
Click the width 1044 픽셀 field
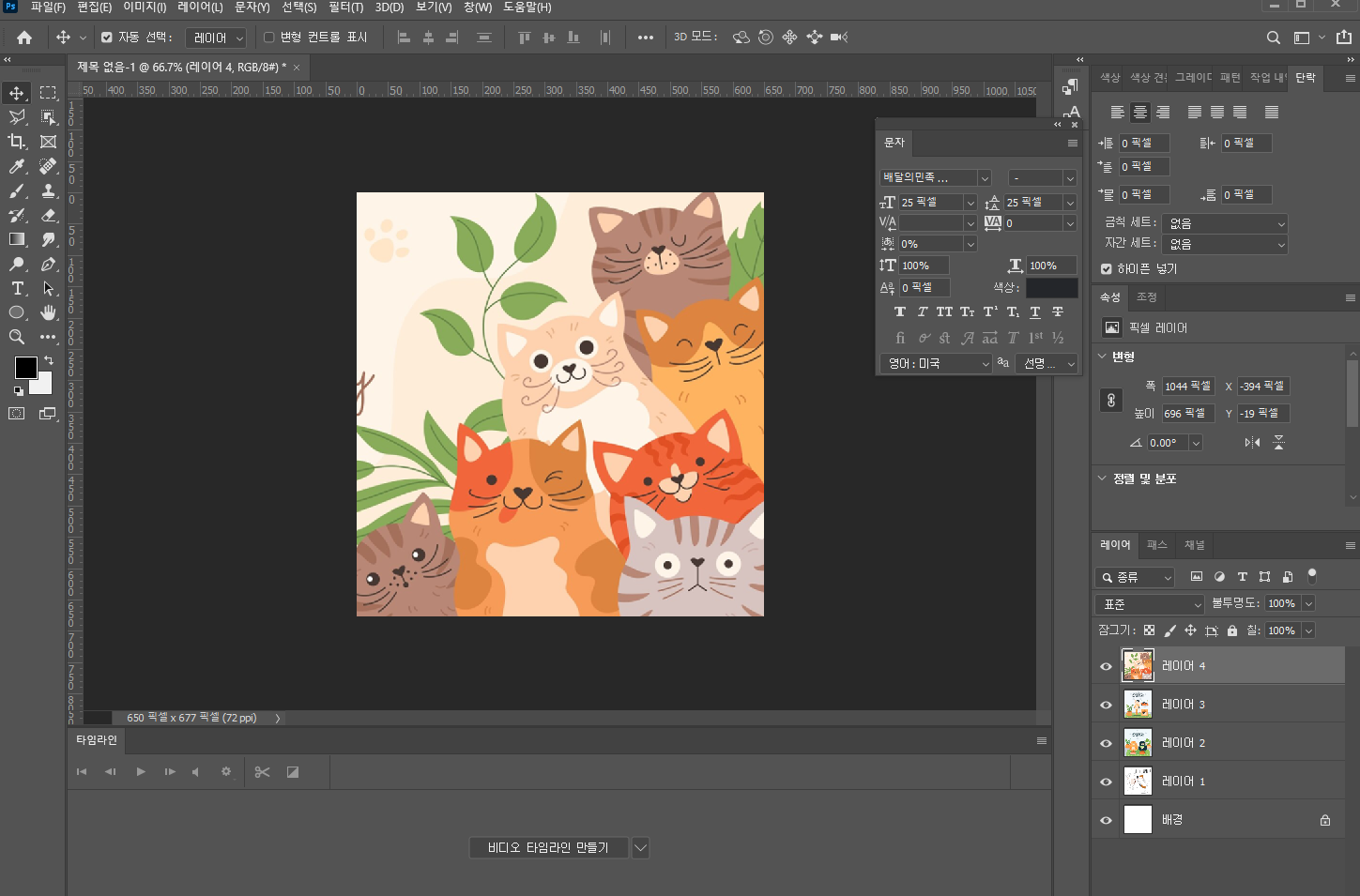tap(1188, 387)
